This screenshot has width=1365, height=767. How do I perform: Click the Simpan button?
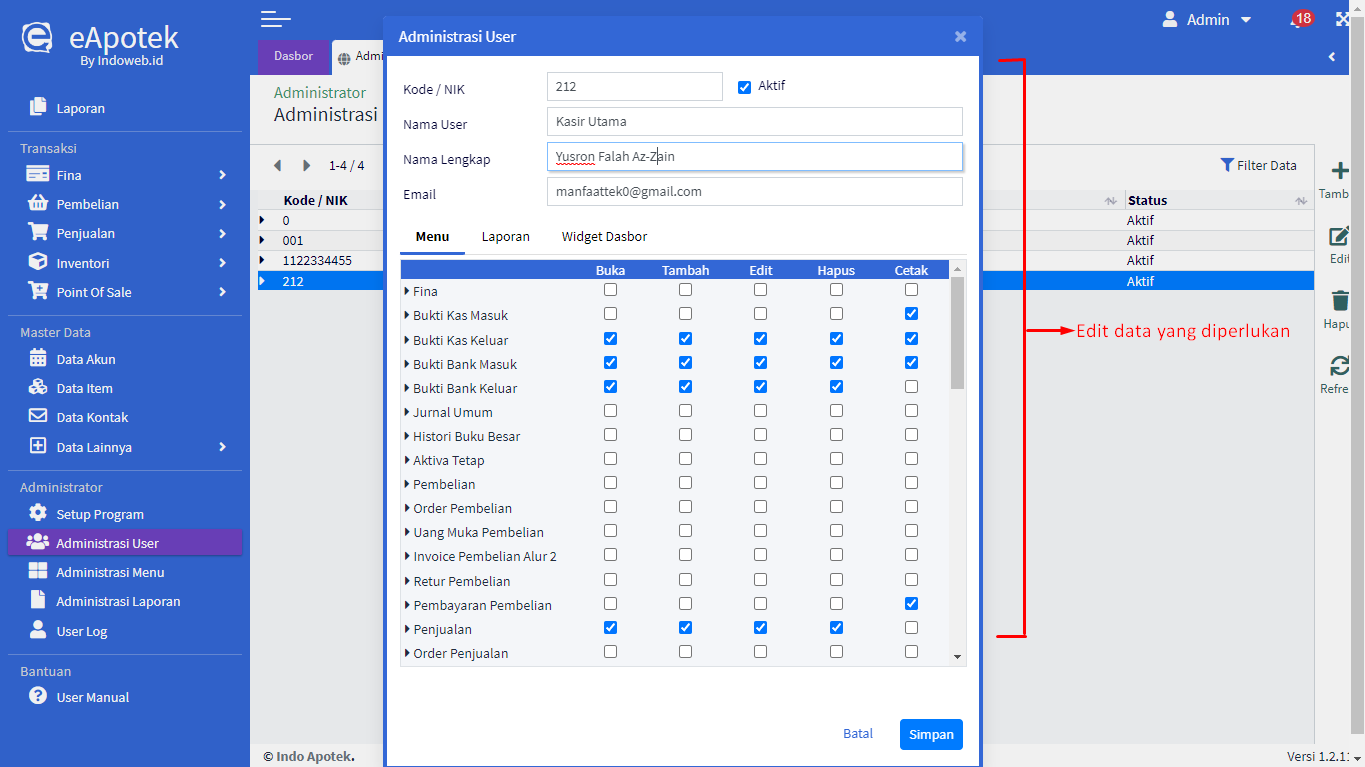coord(930,734)
